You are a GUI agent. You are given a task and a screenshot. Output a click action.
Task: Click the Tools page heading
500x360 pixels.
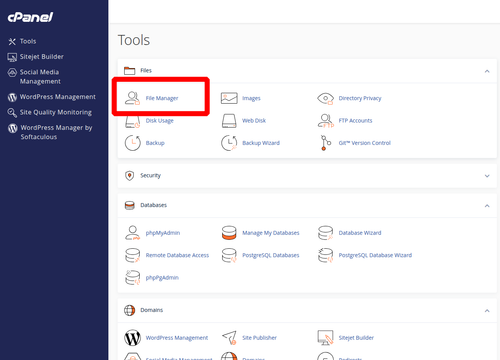tap(134, 40)
